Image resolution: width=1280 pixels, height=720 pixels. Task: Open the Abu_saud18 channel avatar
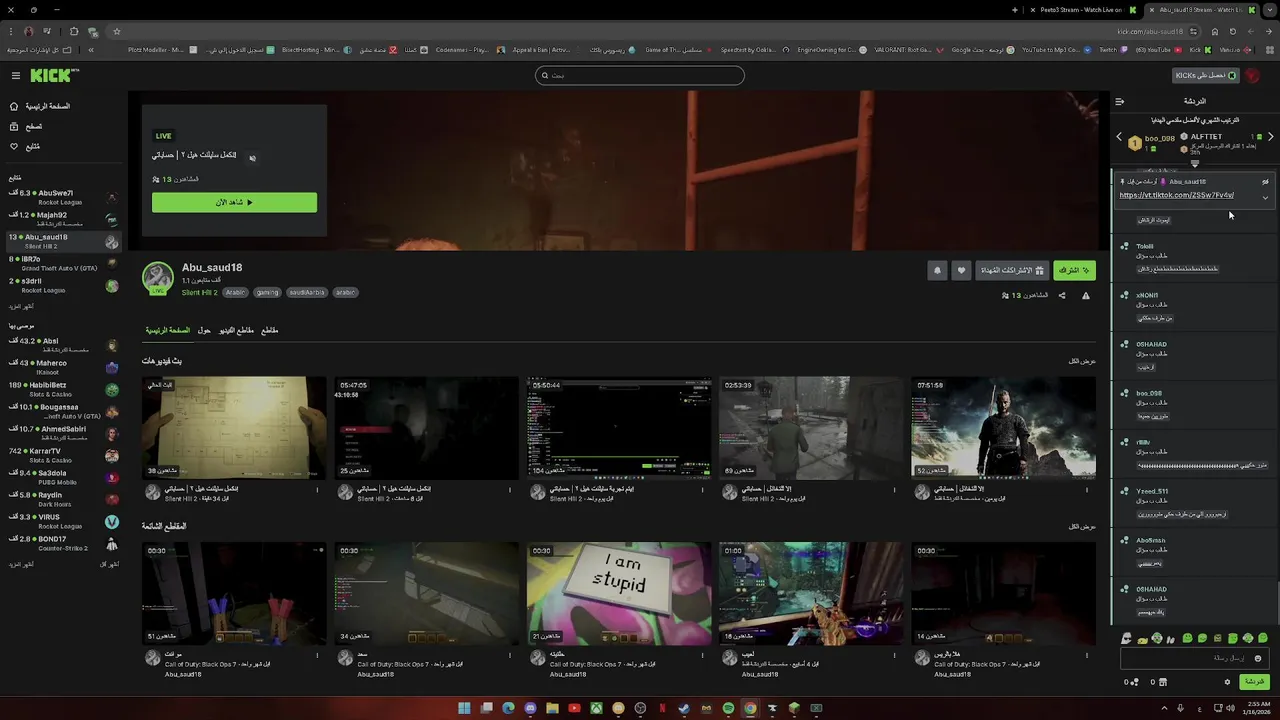click(158, 278)
